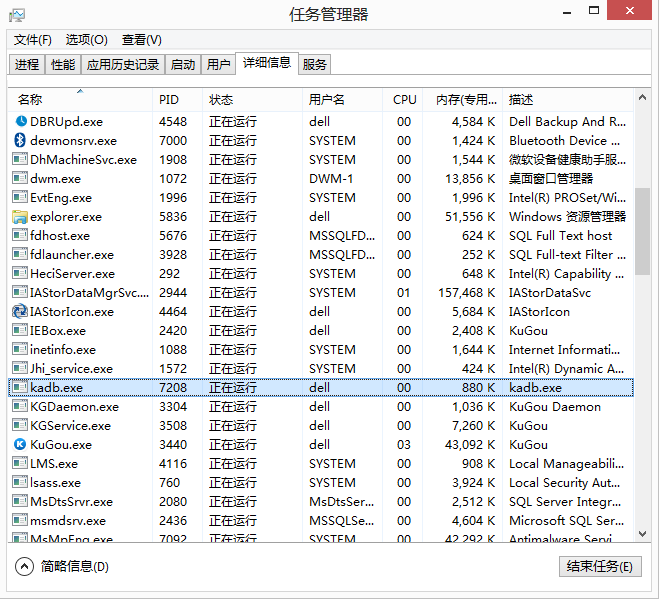Click PID value 2944
The image size is (659, 599).
(x=173, y=292)
